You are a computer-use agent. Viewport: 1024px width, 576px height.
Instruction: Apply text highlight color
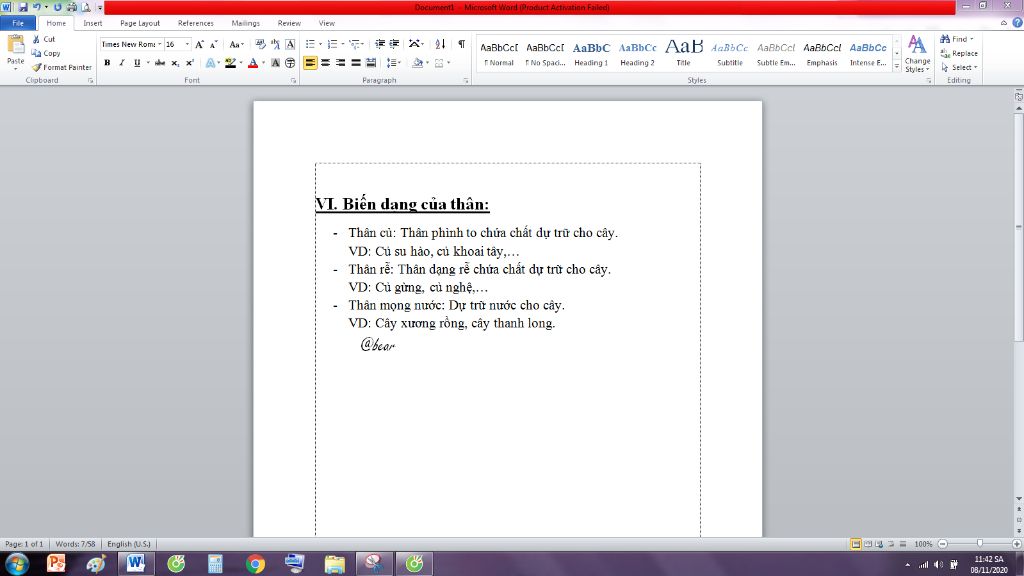click(x=230, y=63)
